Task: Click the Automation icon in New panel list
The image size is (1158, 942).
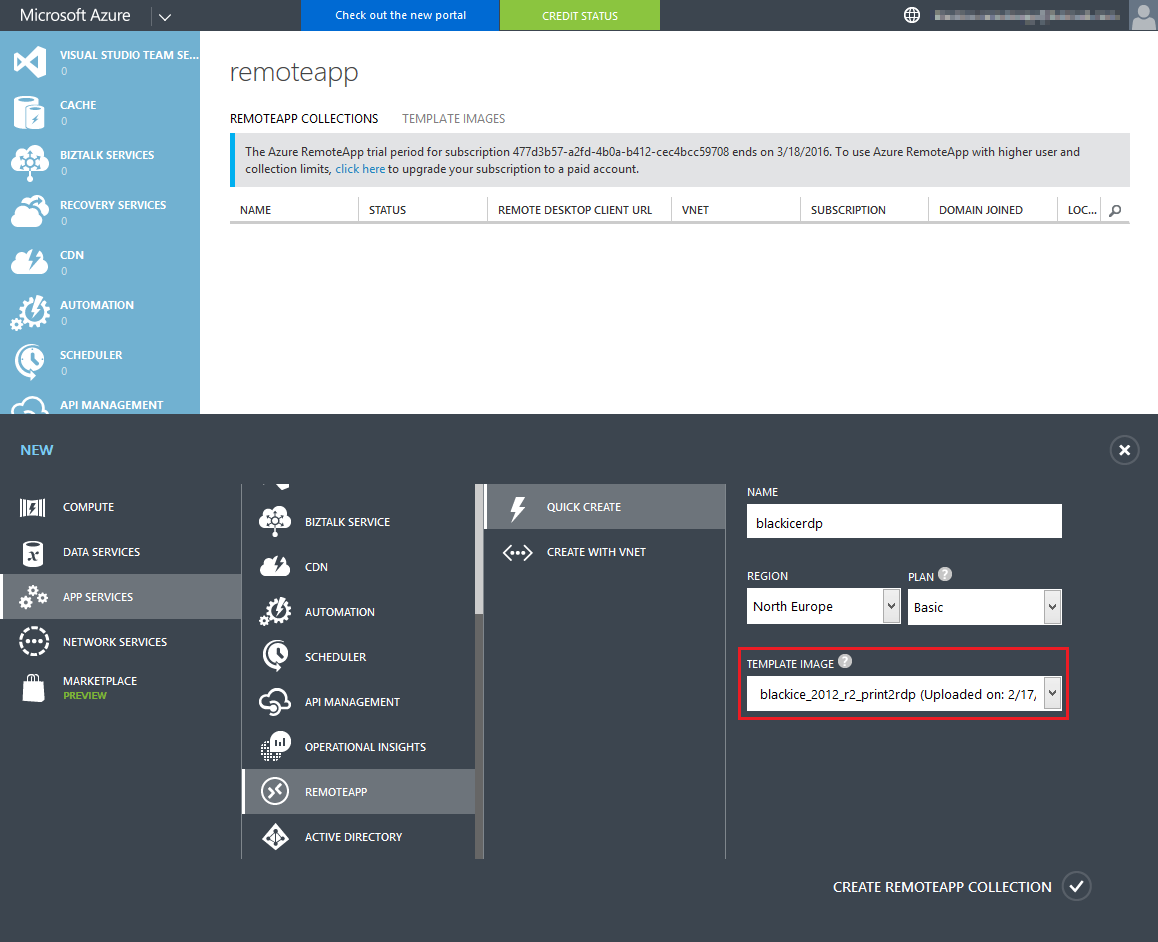Action: coord(275,611)
